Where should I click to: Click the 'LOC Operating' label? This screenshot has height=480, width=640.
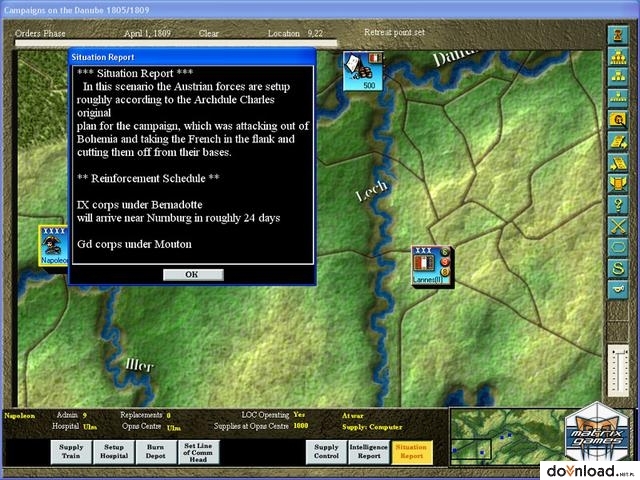[265, 415]
